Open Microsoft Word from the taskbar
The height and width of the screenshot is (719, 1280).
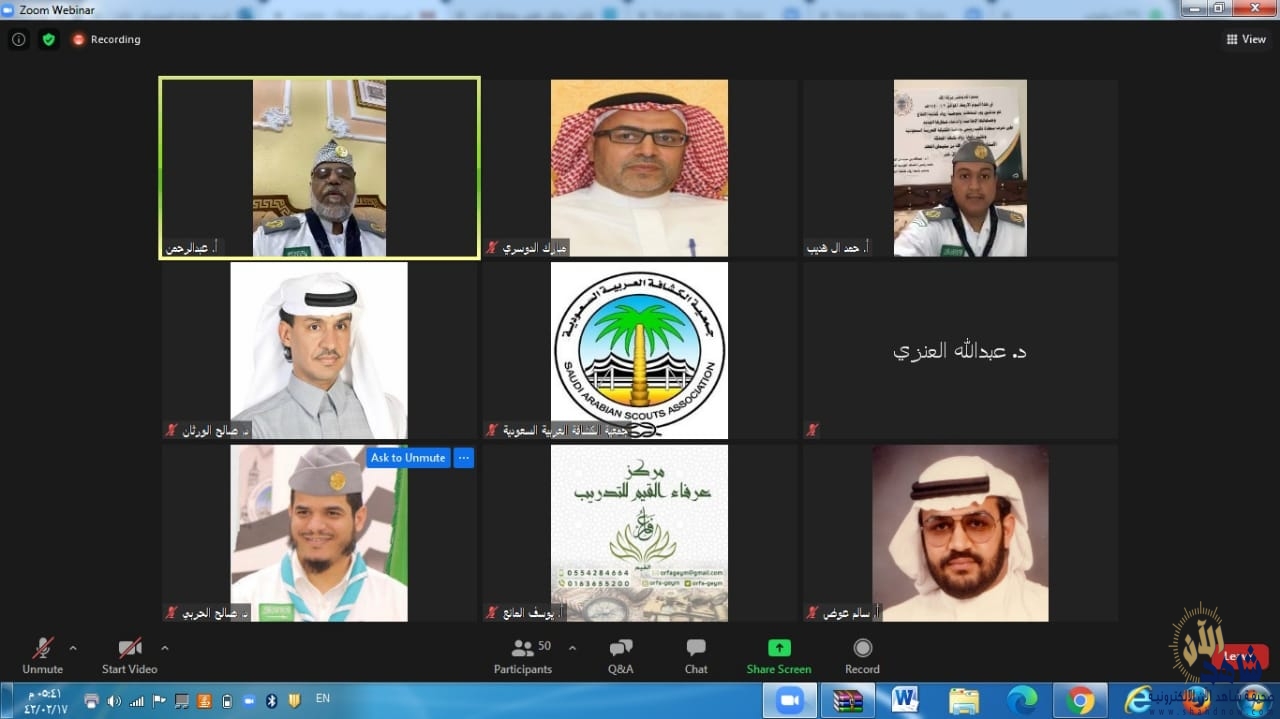[x=905, y=700]
